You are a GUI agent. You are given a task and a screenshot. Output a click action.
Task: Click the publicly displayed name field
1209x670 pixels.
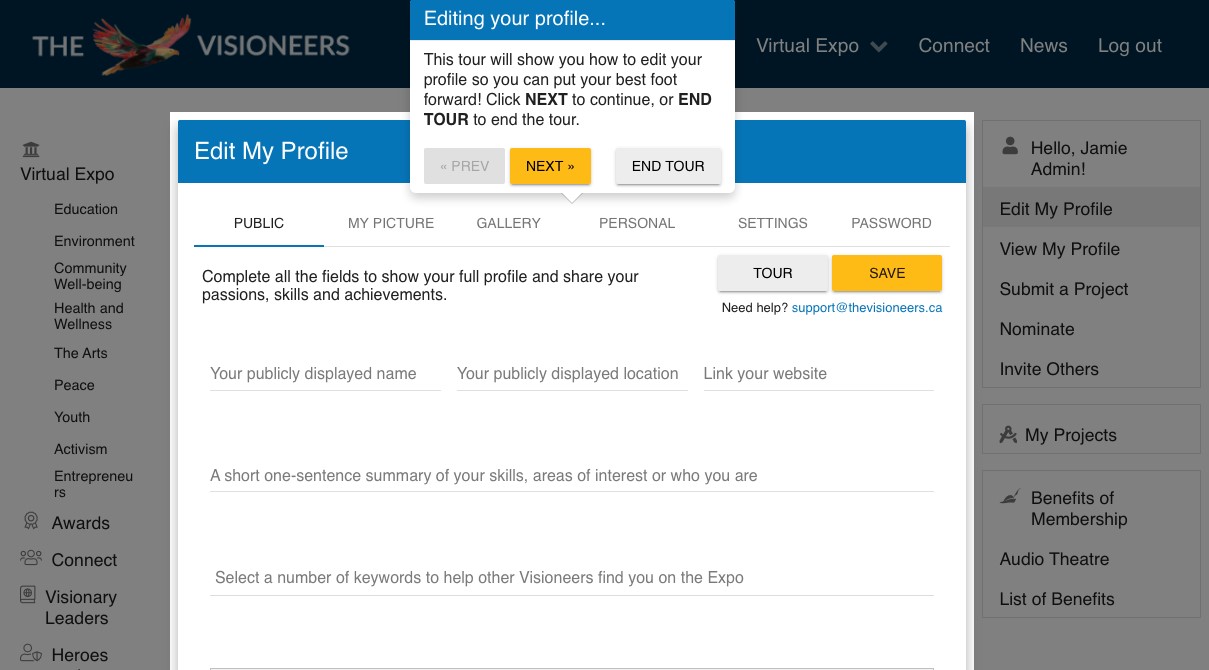coord(324,374)
